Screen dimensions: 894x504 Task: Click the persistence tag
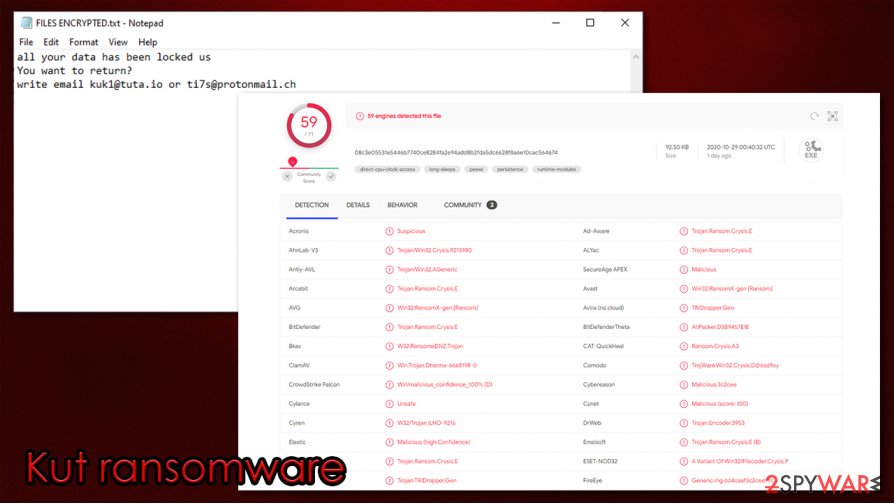coord(510,169)
